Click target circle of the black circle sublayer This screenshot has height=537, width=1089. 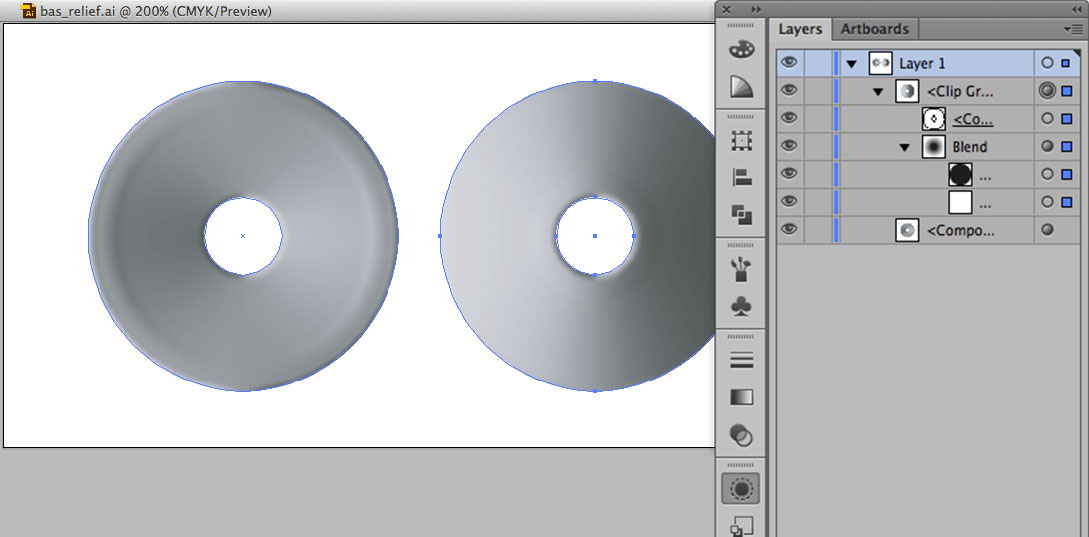pyautogui.click(x=1047, y=174)
